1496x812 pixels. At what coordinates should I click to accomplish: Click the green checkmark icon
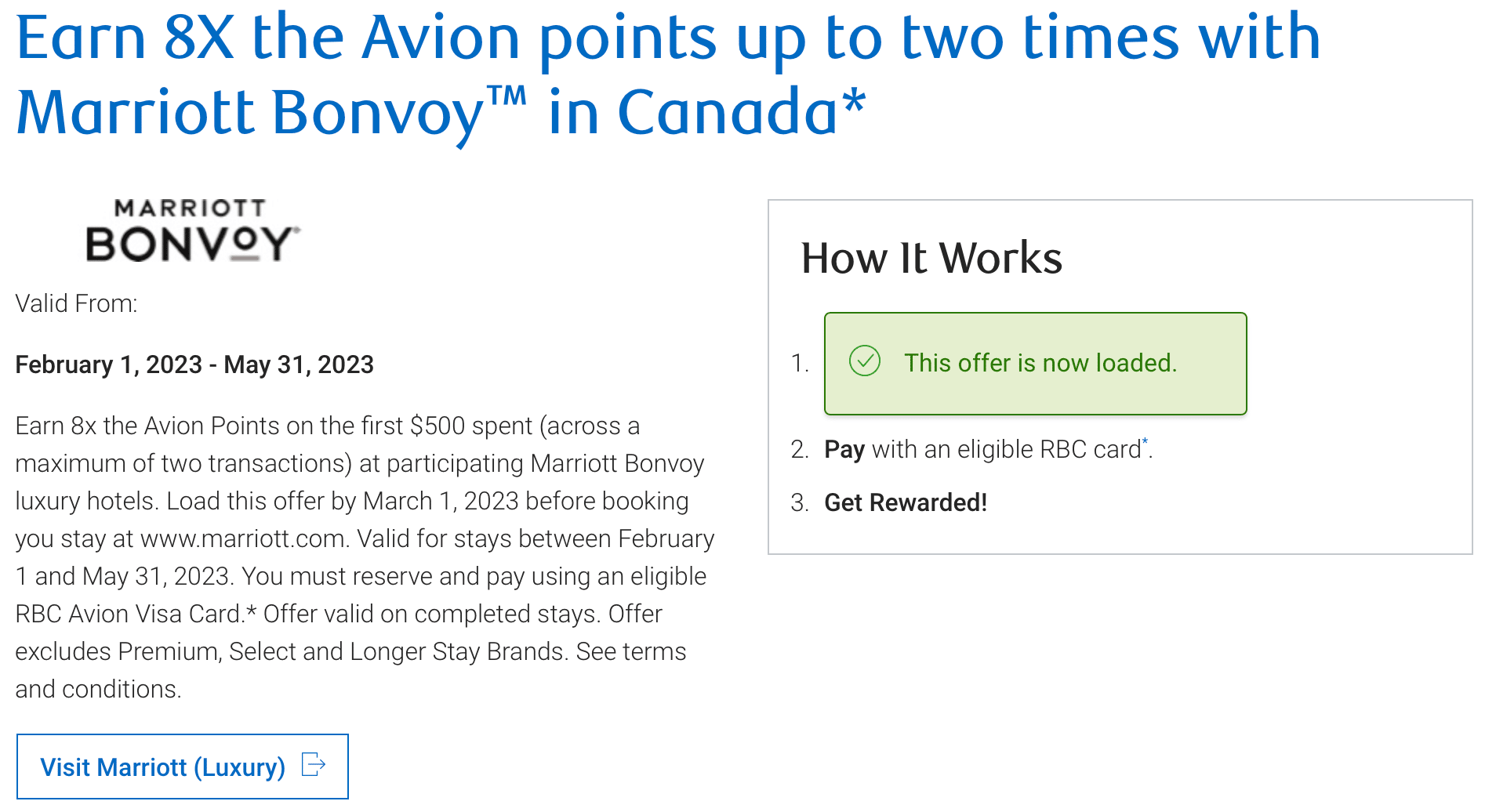[x=864, y=361]
